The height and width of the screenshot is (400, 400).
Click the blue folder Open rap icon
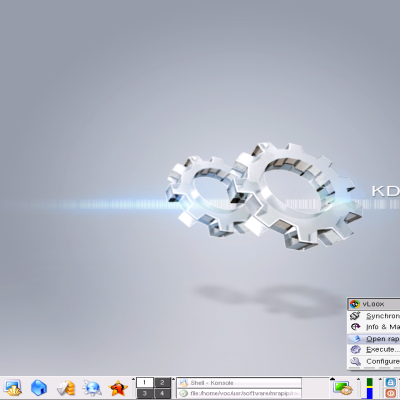tap(355, 339)
